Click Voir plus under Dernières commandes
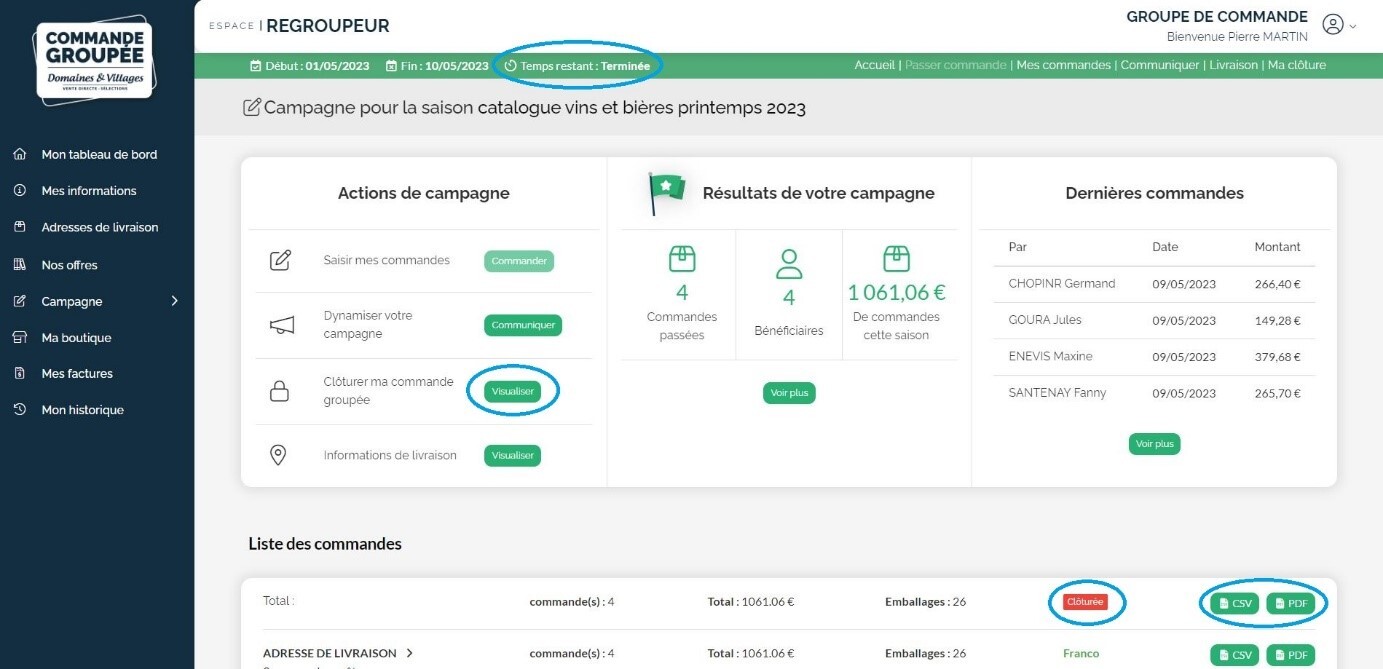 1154,444
